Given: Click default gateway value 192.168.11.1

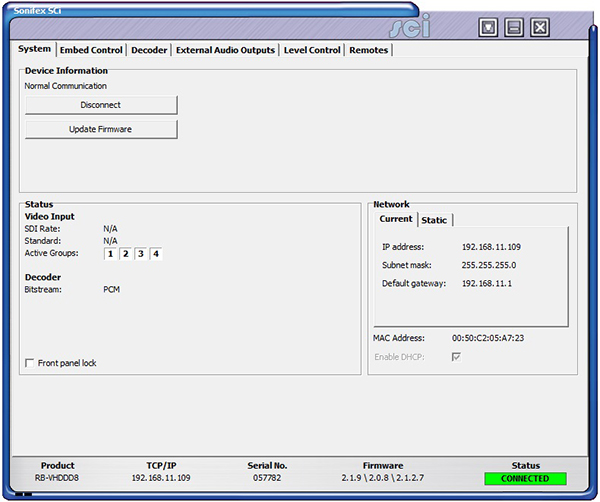Looking at the screenshot, I should (x=487, y=284).
